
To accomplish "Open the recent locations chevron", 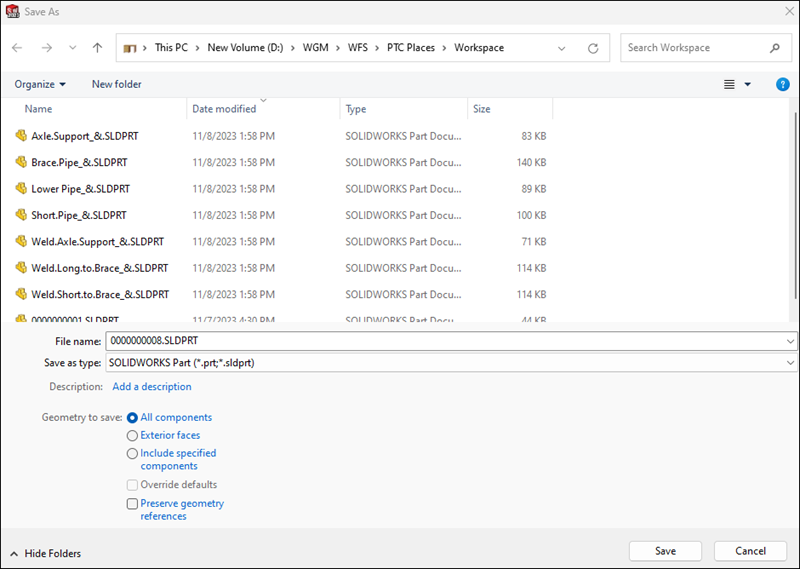I will [x=72, y=47].
